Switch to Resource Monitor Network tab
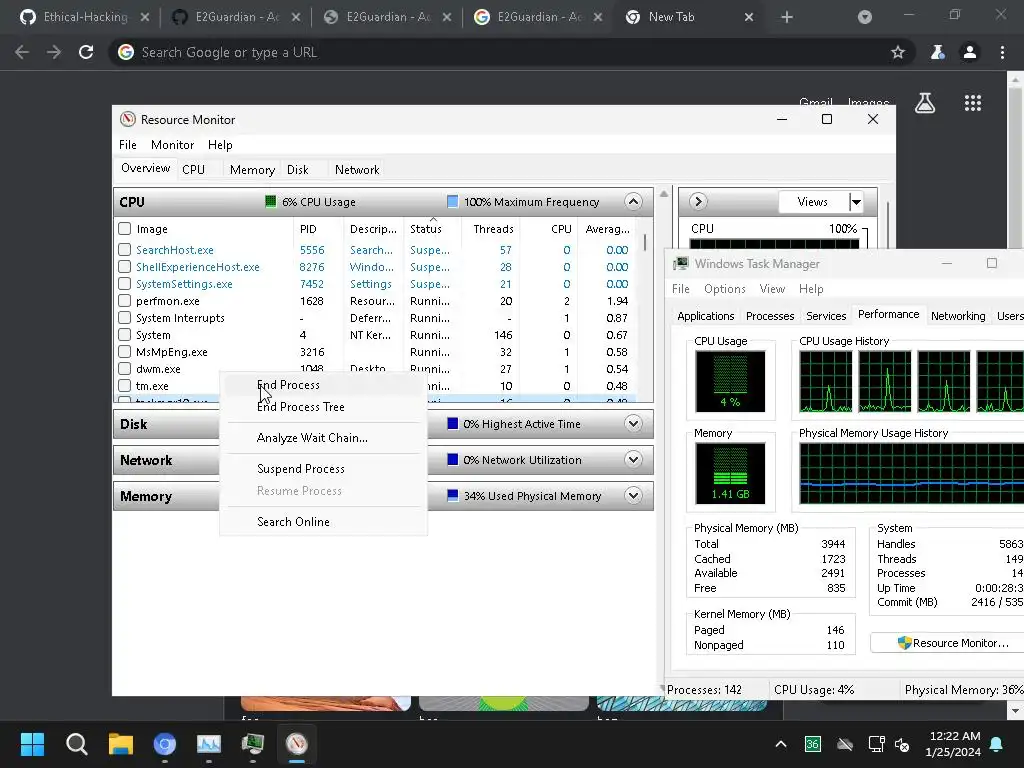Image resolution: width=1024 pixels, height=768 pixels. click(x=357, y=170)
